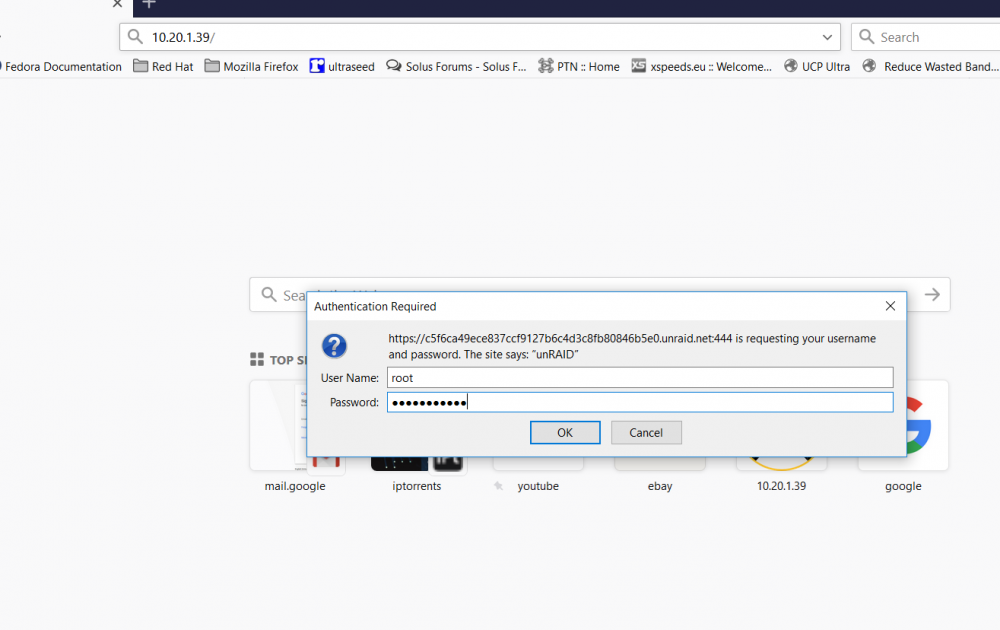Click the unraid.net URL message in dialog

(632, 346)
